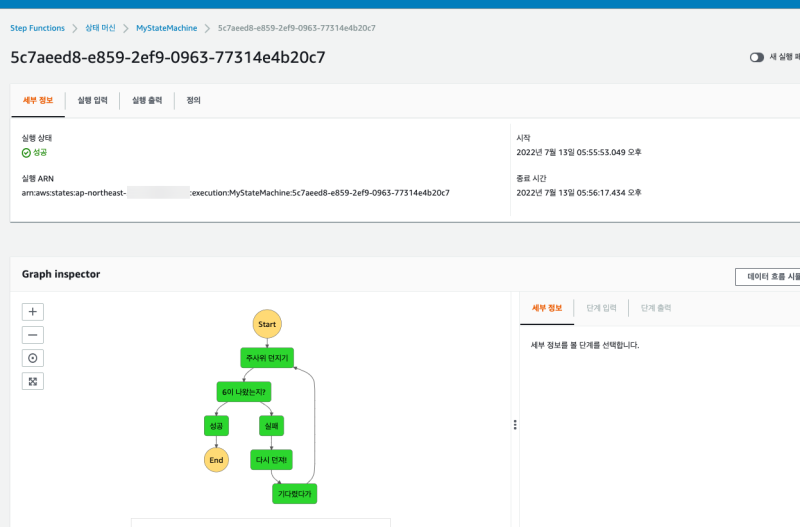Image resolution: width=800 pixels, height=527 pixels.
Task: Open the 정의 tab
Action: [x=194, y=101]
